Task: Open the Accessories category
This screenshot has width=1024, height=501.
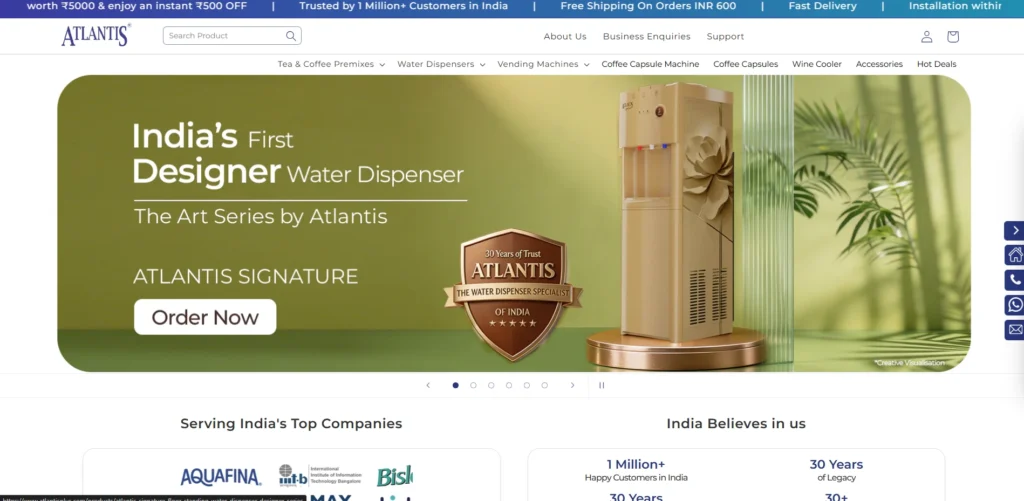Action: pos(879,64)
